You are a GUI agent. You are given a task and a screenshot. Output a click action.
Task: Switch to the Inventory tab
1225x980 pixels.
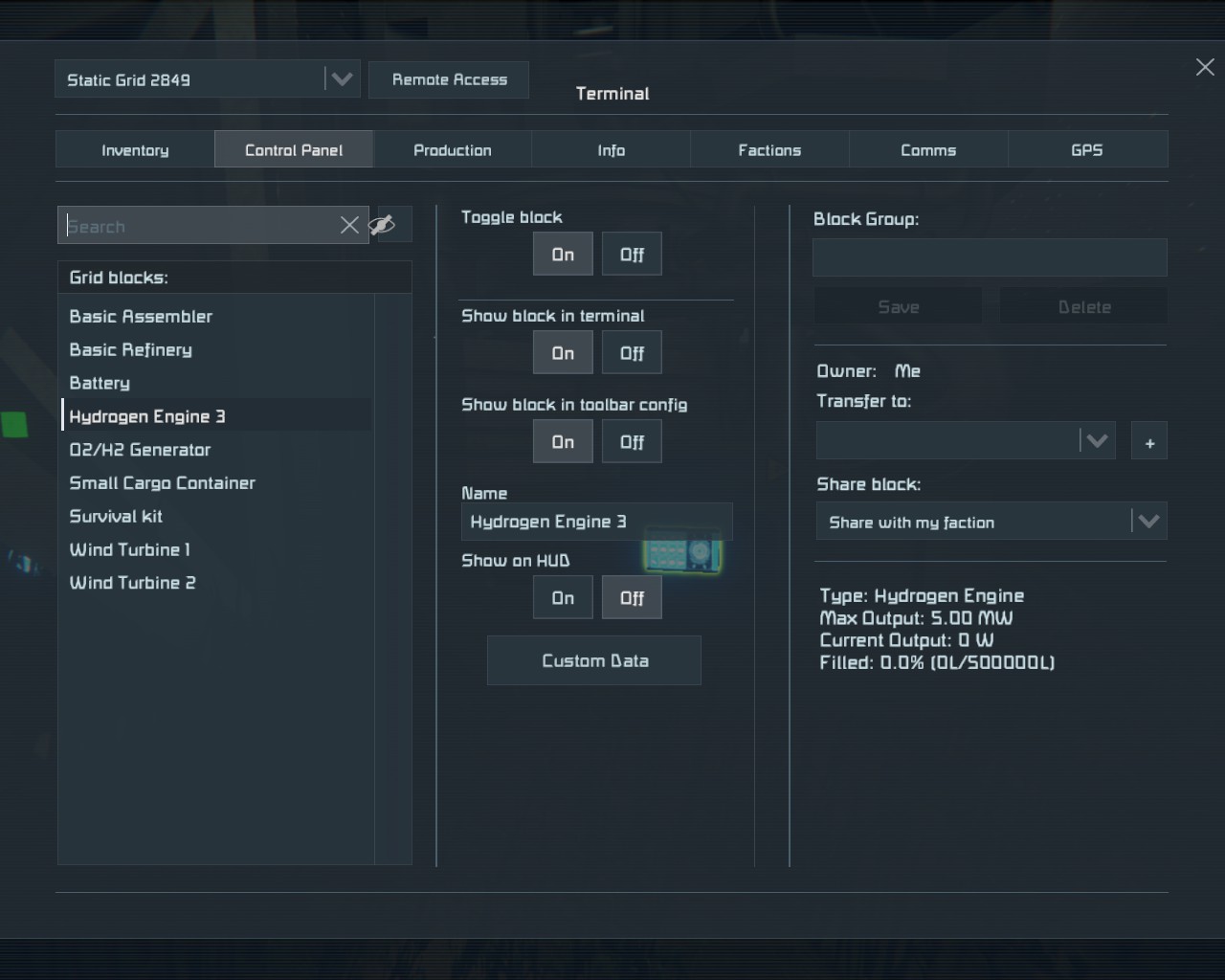point(135,150)
